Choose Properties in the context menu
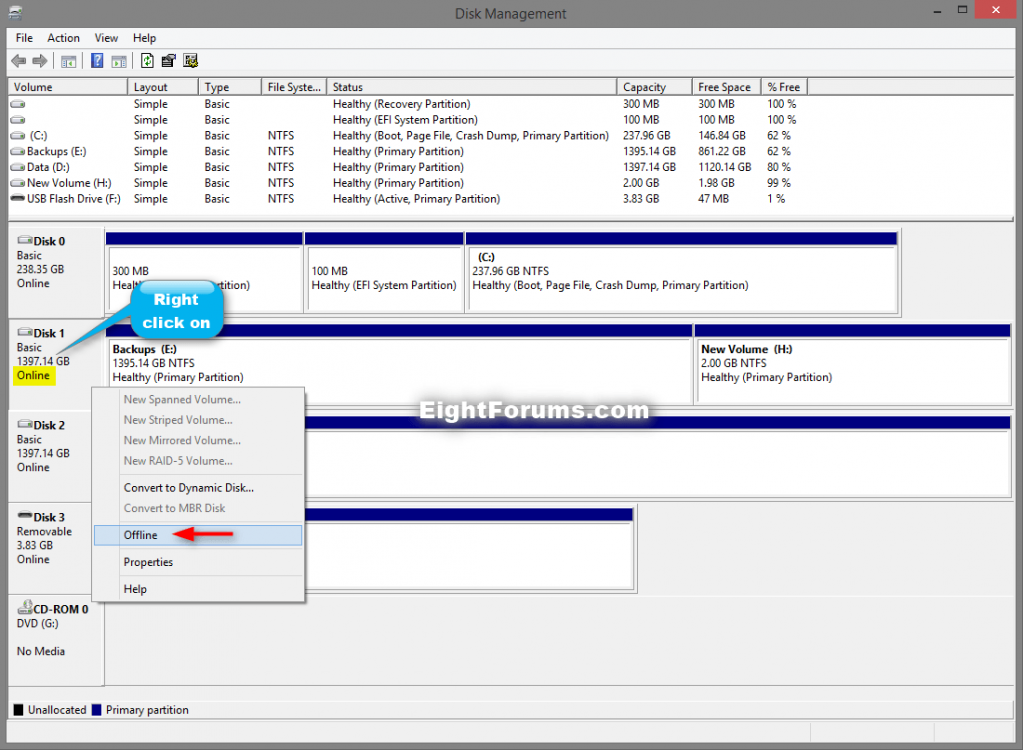The image size is (1023, 750). pos(147,561)
